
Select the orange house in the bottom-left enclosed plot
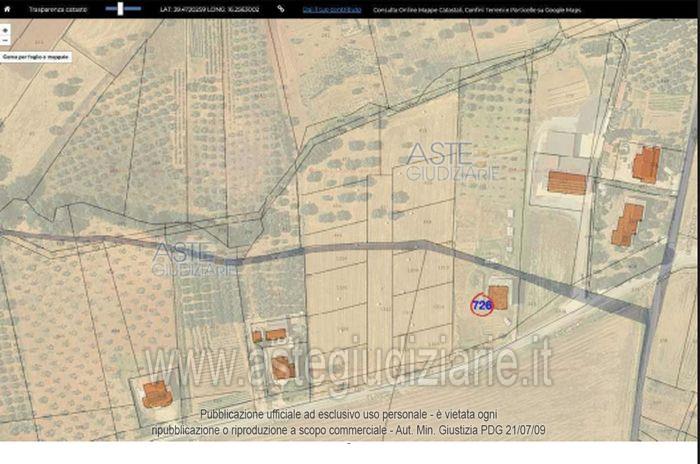[157, 394]
